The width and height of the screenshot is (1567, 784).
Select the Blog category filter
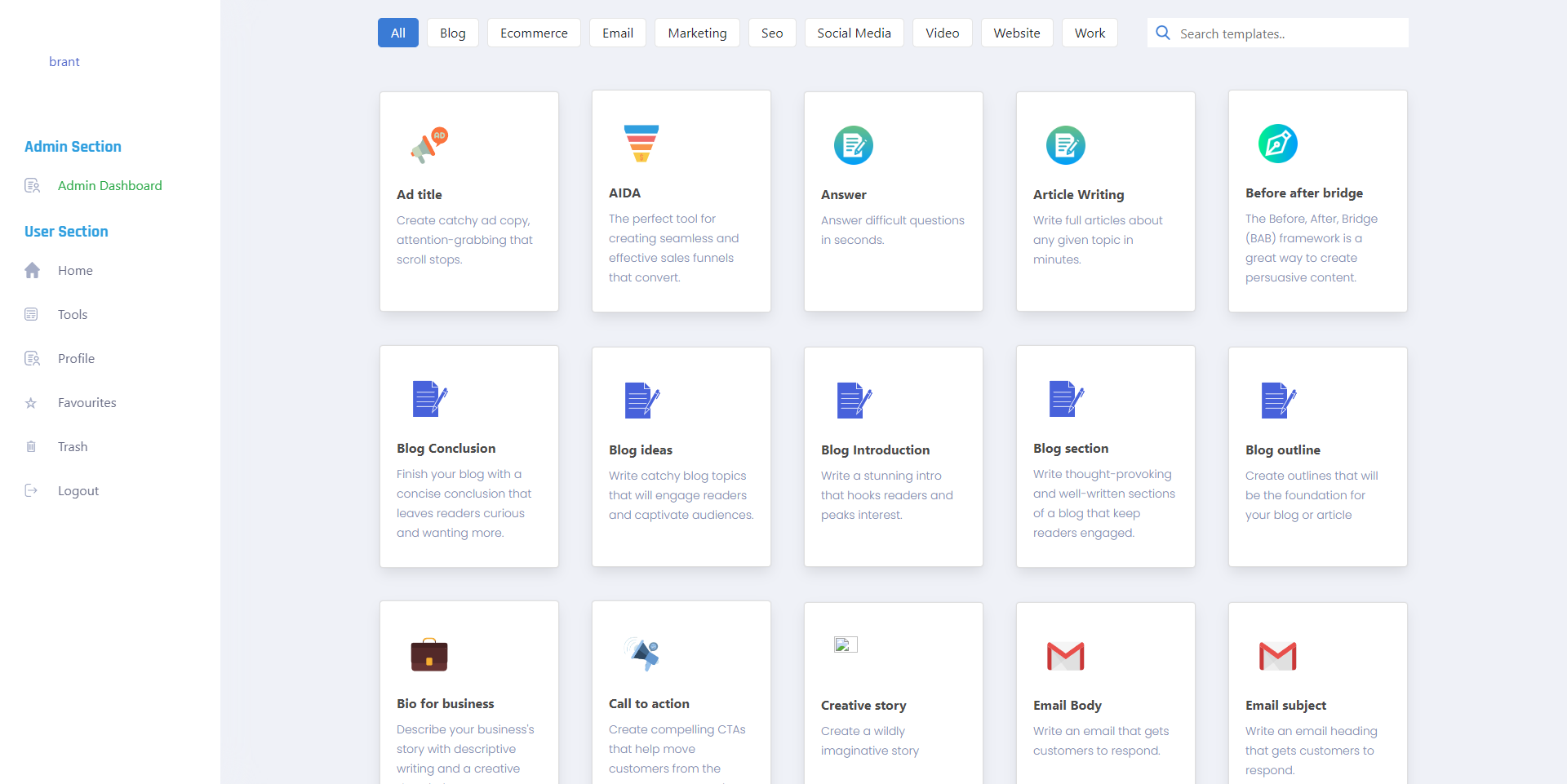tap(452, 33)
